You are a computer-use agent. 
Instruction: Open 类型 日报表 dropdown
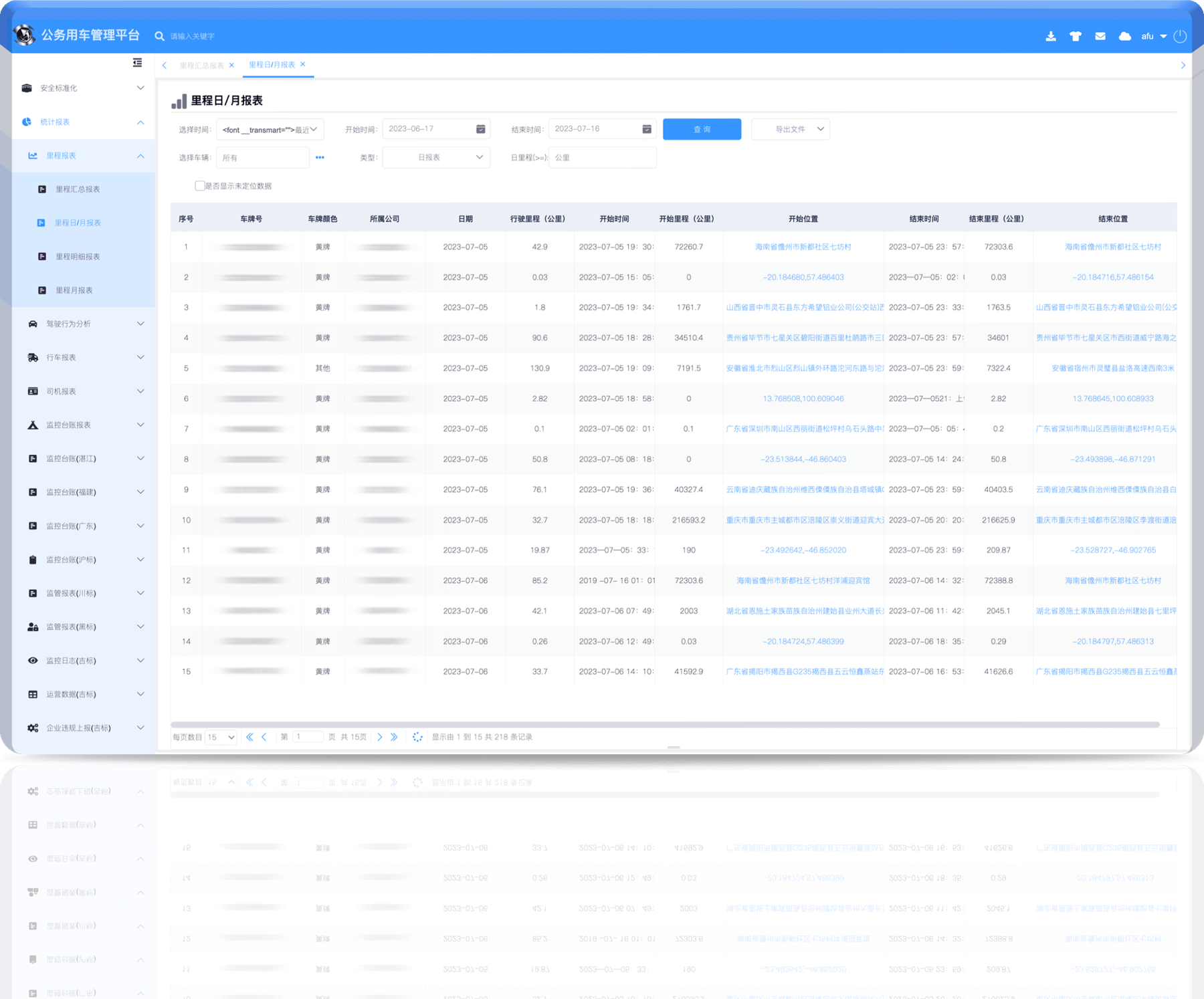click(436, 157)
